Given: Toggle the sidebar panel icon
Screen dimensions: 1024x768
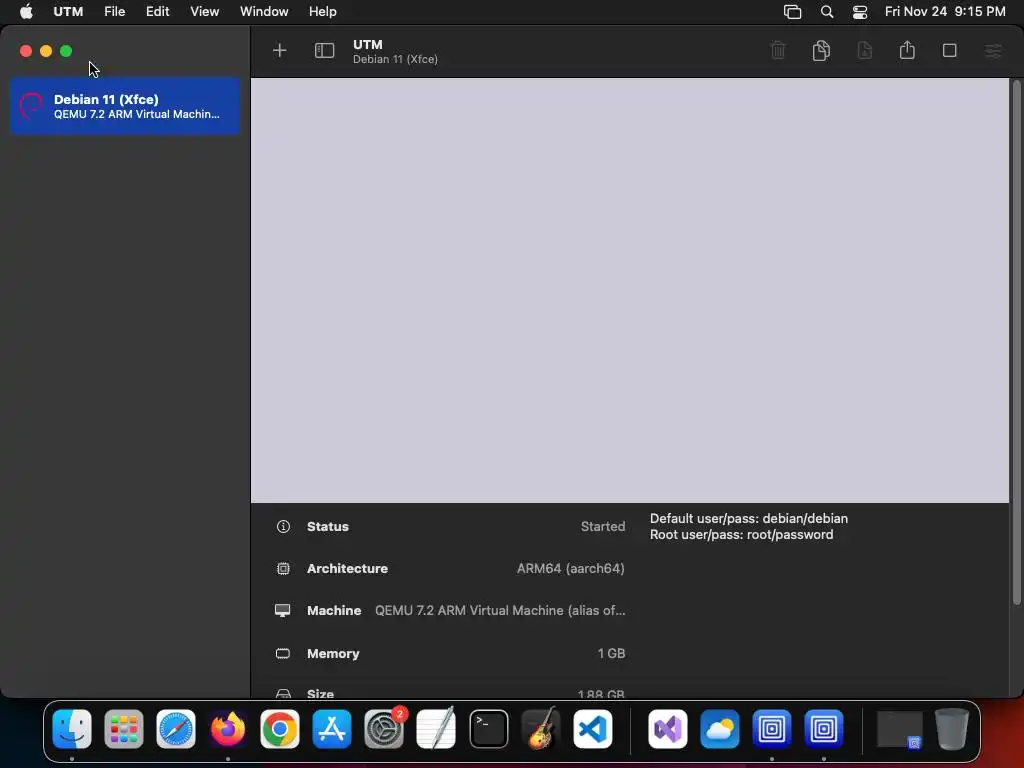Looking at the screenshot, I should [x=325, y=50].
